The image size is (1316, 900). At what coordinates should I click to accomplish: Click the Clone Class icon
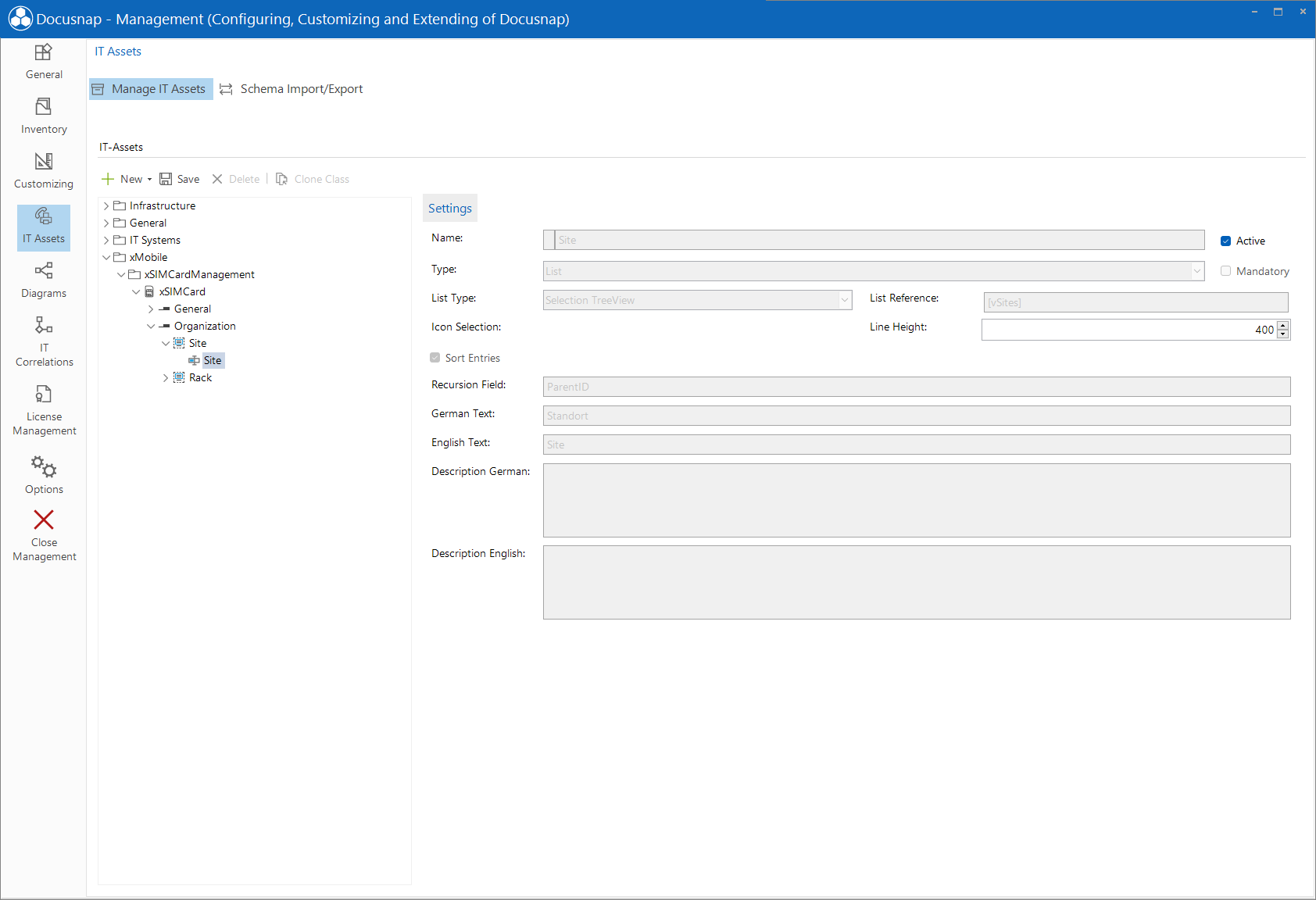282,179
